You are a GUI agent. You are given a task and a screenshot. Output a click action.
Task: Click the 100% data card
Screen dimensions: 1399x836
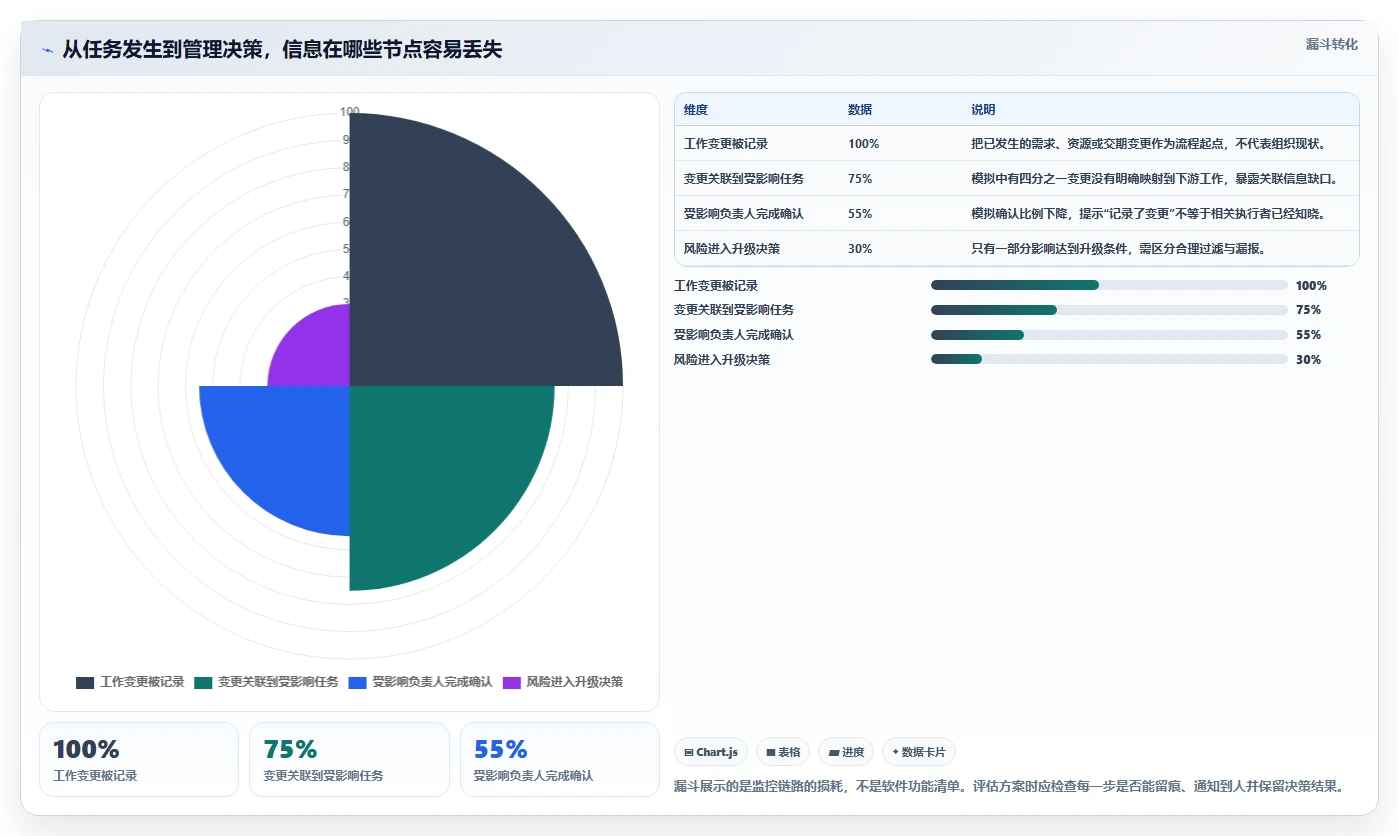[139, 760]
